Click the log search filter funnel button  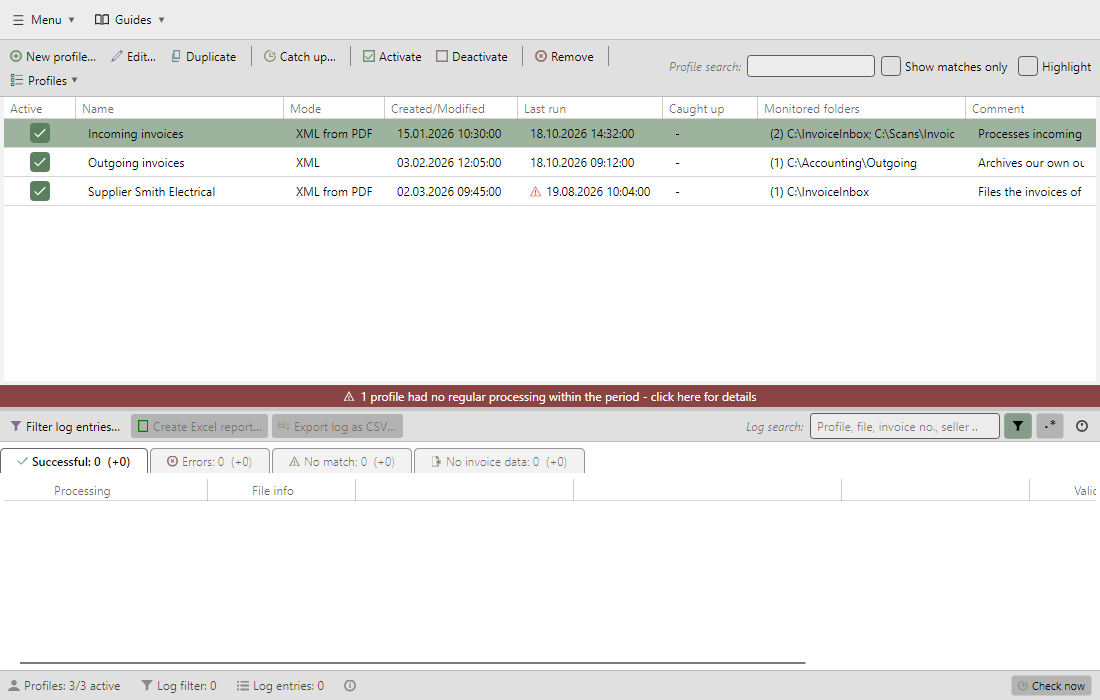[x=1018, y=426]
